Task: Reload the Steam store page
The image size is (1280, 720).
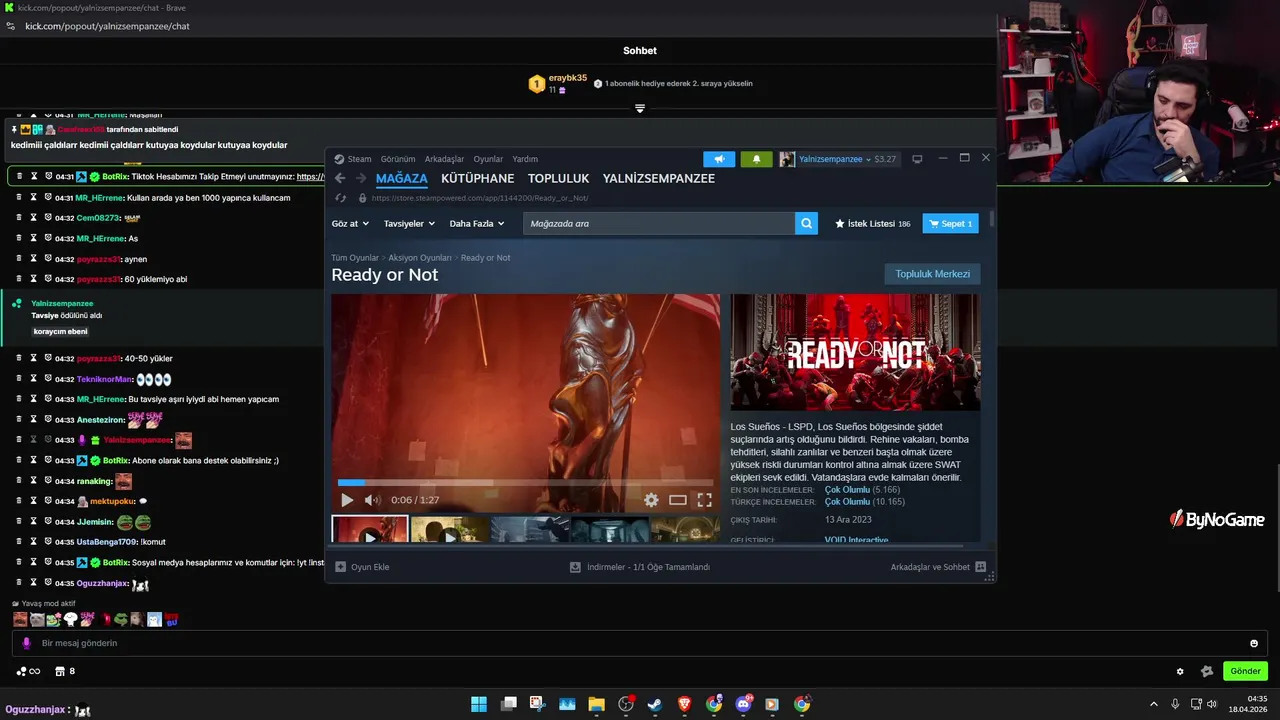Action: point(340,198)
